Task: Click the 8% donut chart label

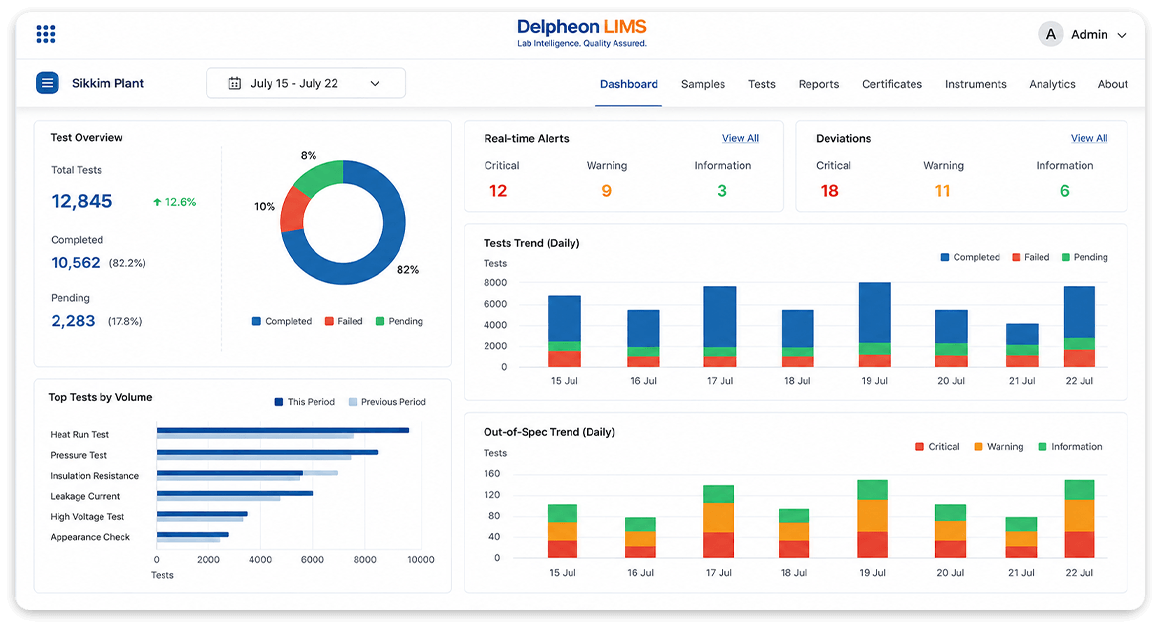Action: (308, 155)
